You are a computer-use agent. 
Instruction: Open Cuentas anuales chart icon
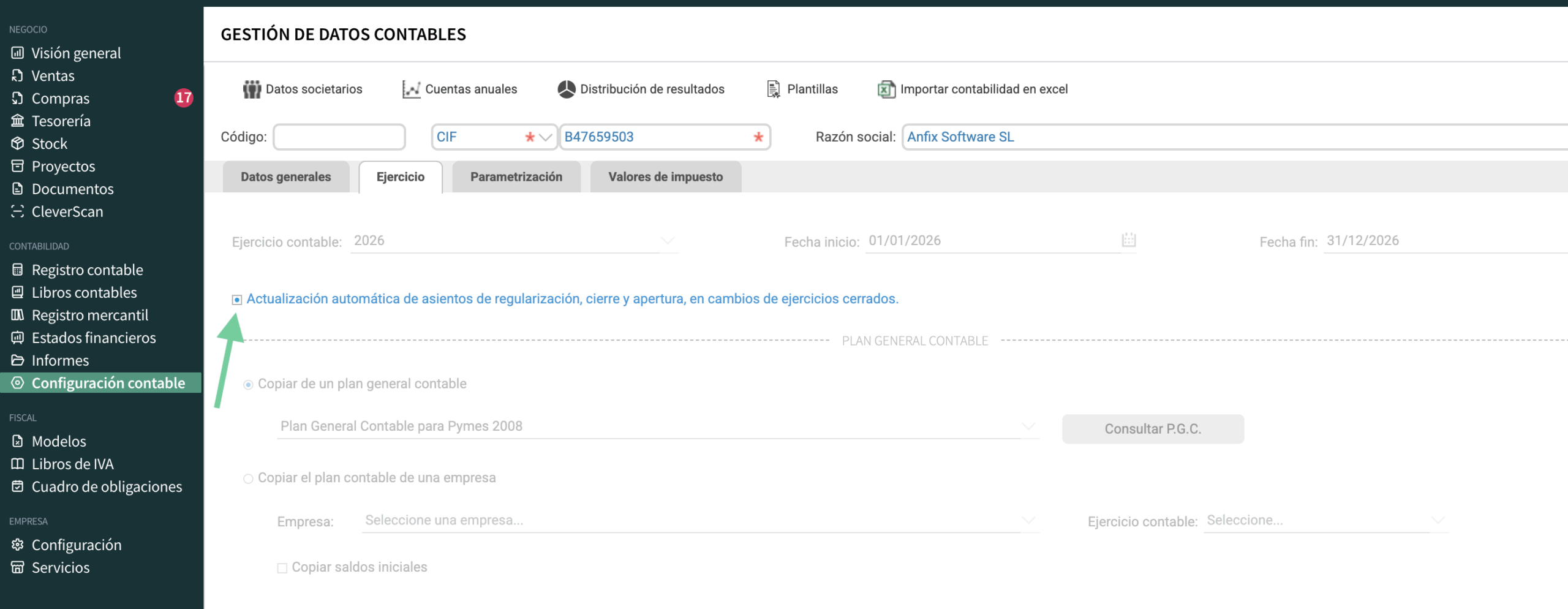(x=411, y=89)
